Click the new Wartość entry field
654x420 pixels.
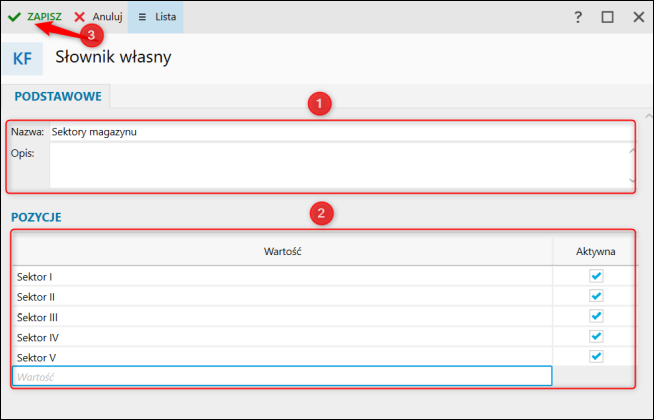tap(282, 377)
